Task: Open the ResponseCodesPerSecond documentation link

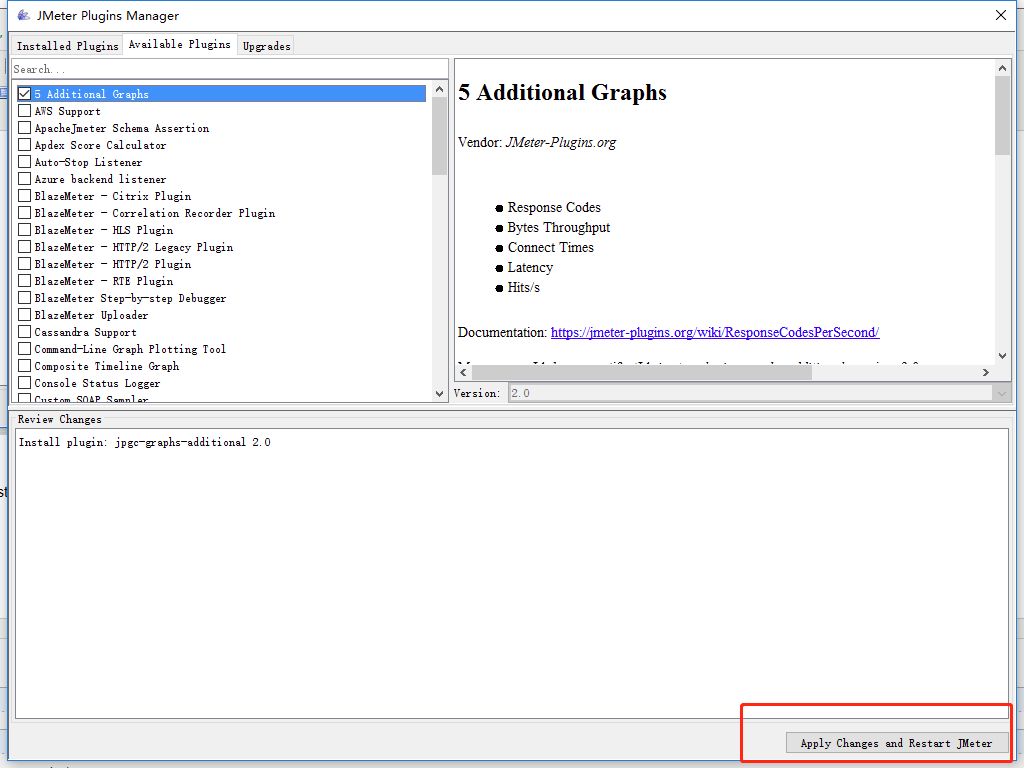Action: click(715, 332)
